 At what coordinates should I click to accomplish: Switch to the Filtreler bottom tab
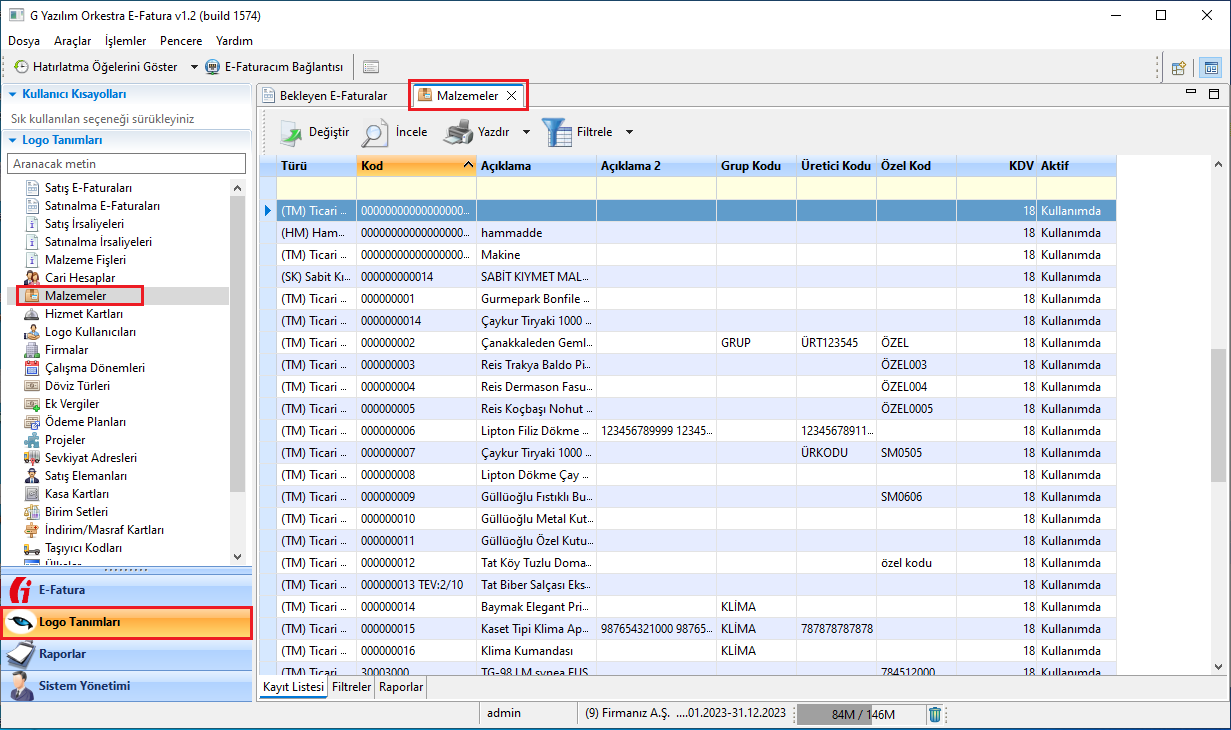pos(351,688)
